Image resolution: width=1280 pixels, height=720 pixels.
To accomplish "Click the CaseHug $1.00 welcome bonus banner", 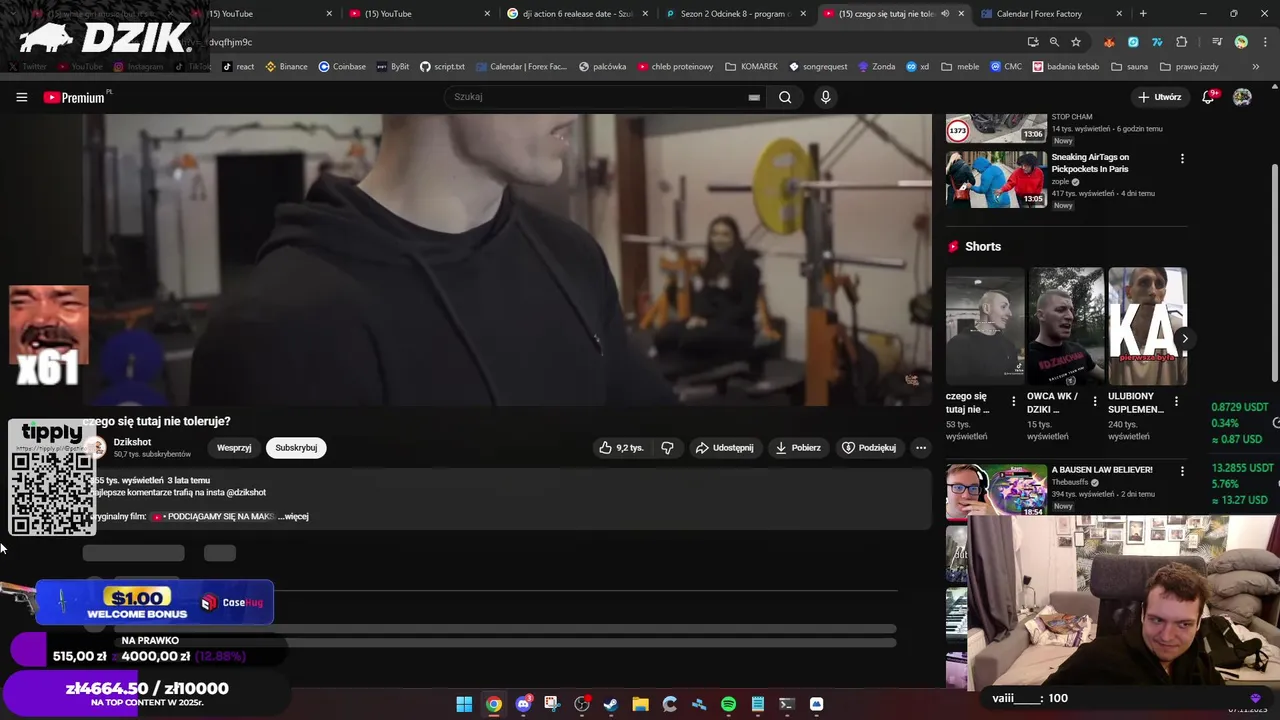I will (x=155, y=603).
